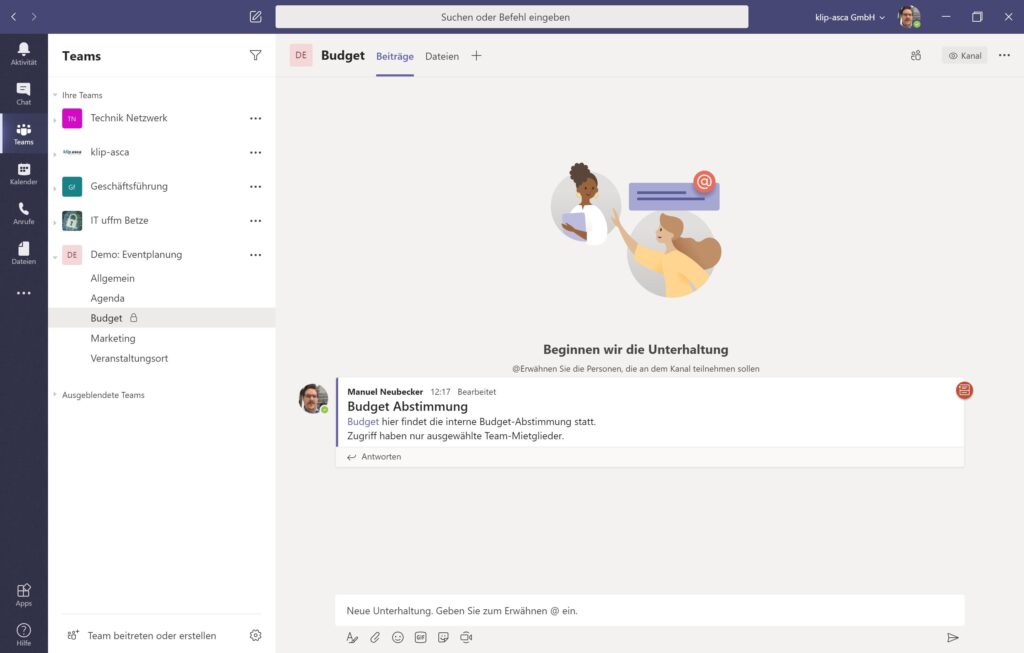The width and height of the screenshot is (1024, 653).
Task: Open klip-asca GmbH organization dropdown
Action: point(850,17)
